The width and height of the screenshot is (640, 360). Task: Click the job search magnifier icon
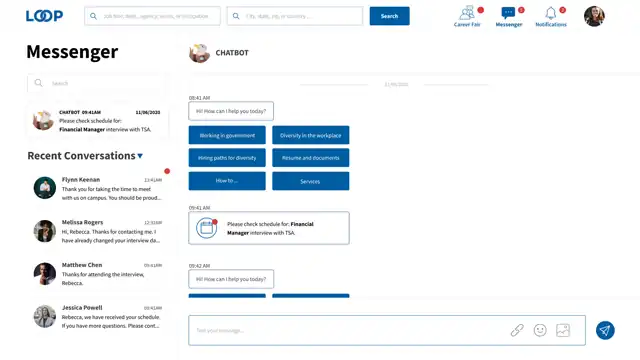93,16
